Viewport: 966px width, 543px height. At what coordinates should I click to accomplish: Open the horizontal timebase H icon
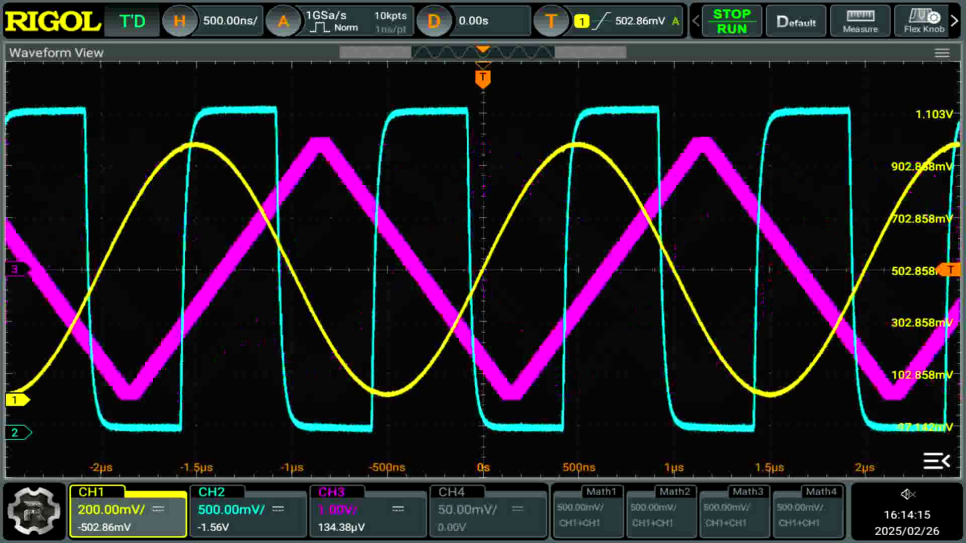[x=179, y=21]
